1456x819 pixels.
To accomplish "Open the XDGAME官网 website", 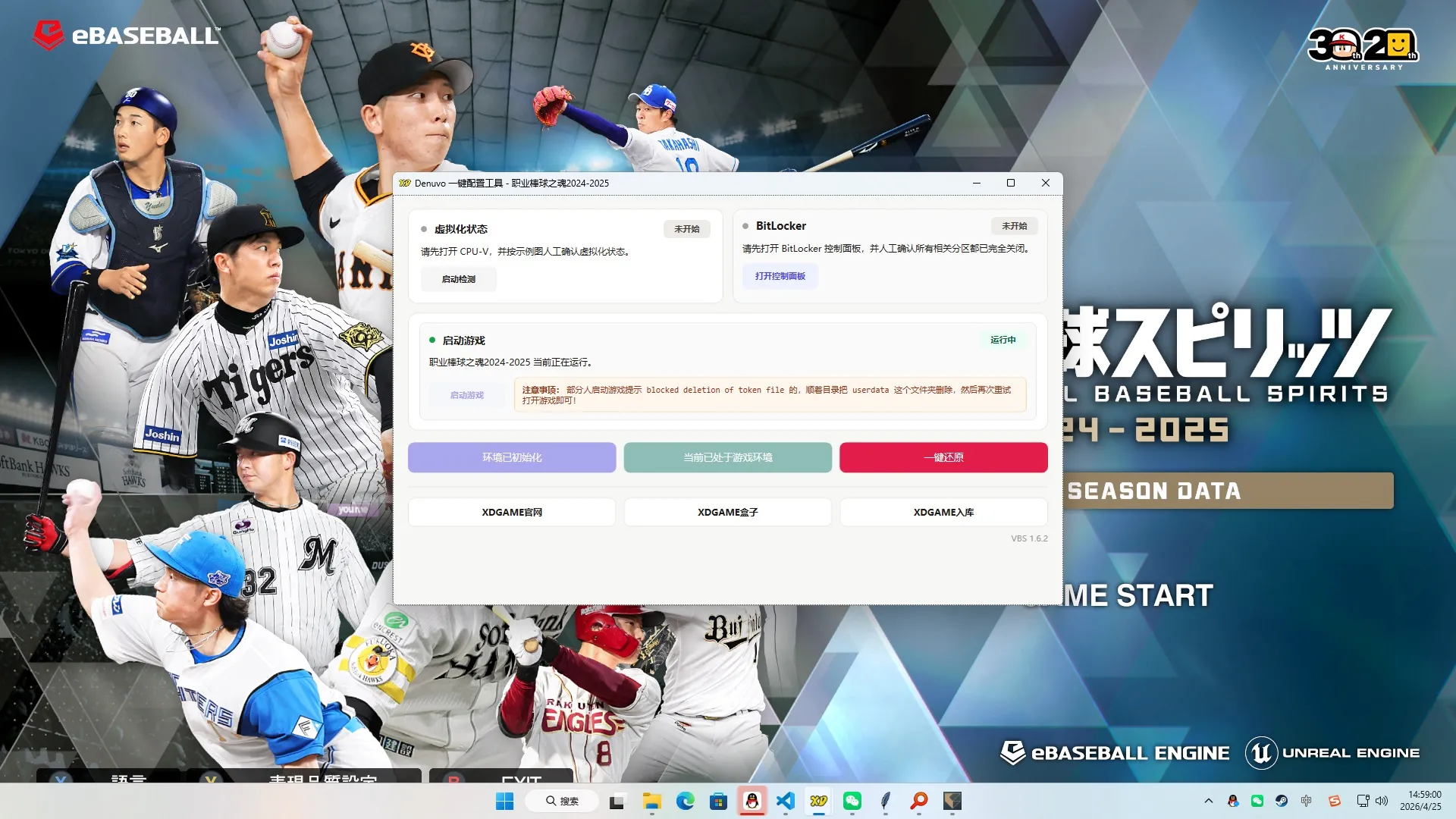I will click(x=511, y=512).
